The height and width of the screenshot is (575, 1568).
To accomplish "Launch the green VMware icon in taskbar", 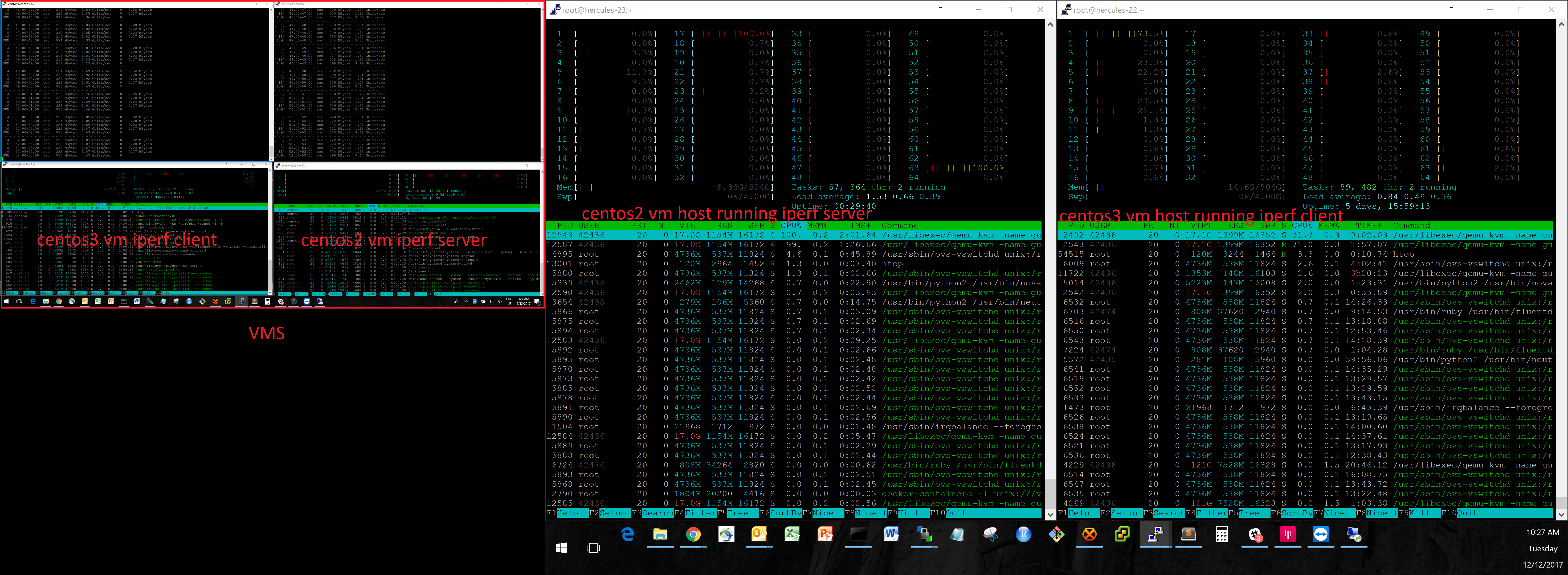I will (x=1122, y=535).
